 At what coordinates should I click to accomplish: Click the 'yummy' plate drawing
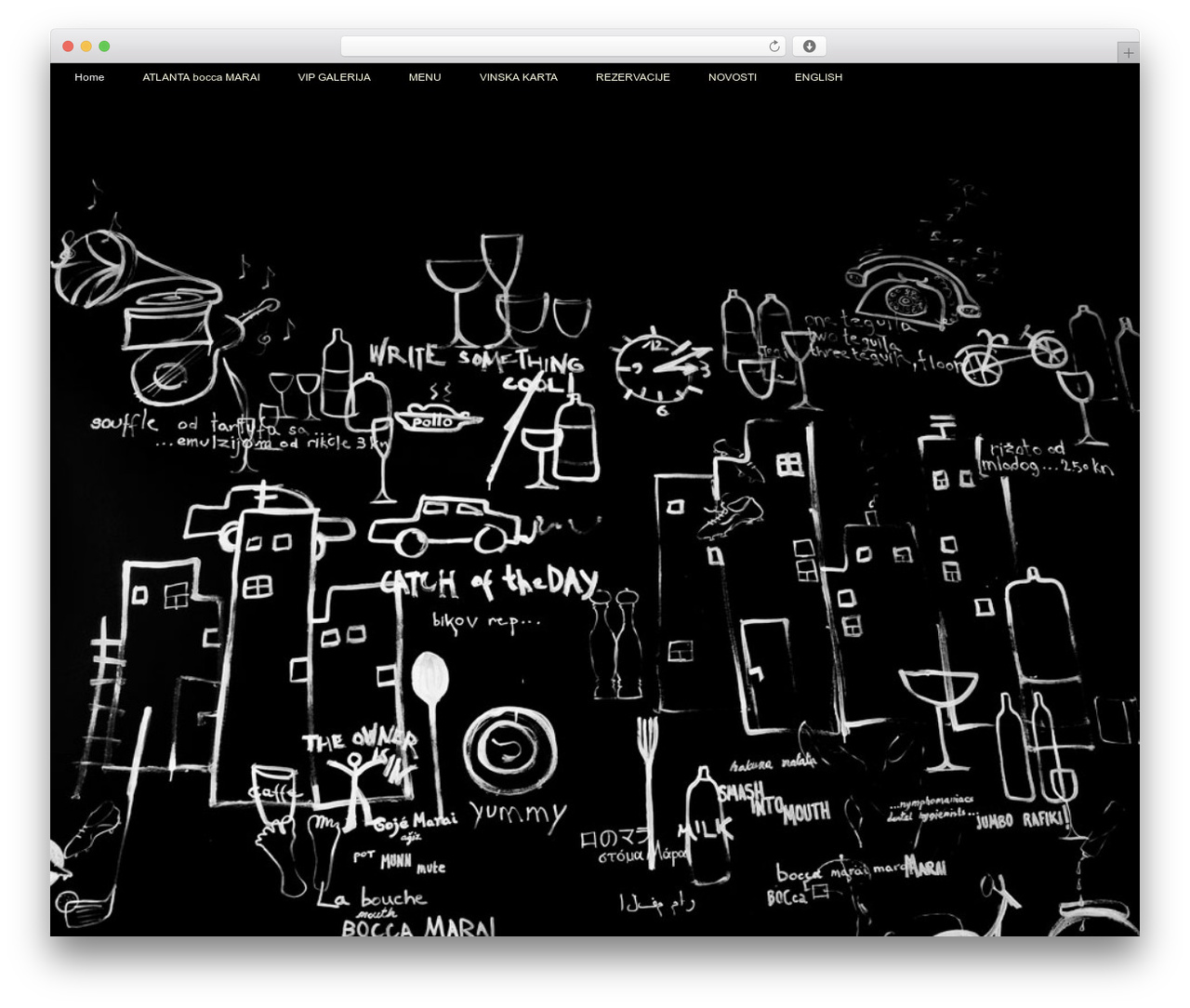coord(510,749)
